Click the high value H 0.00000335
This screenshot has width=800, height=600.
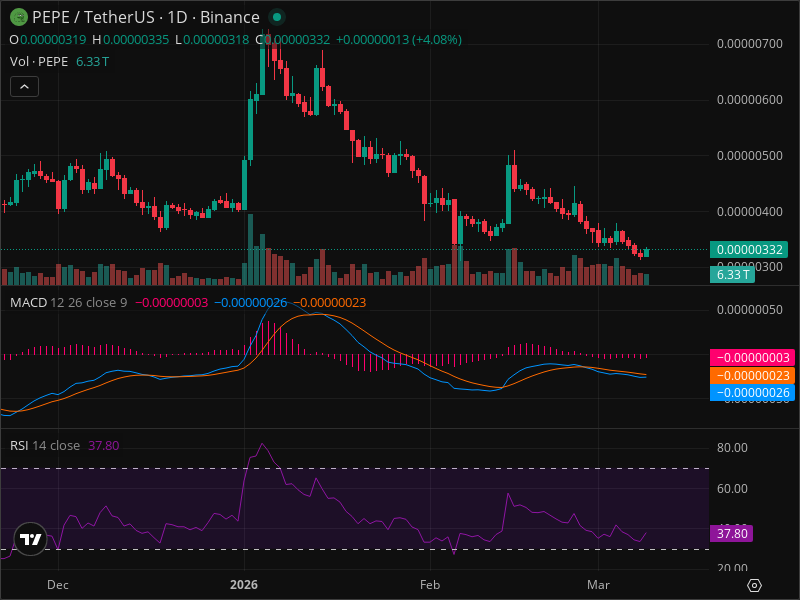pos(131,40)
